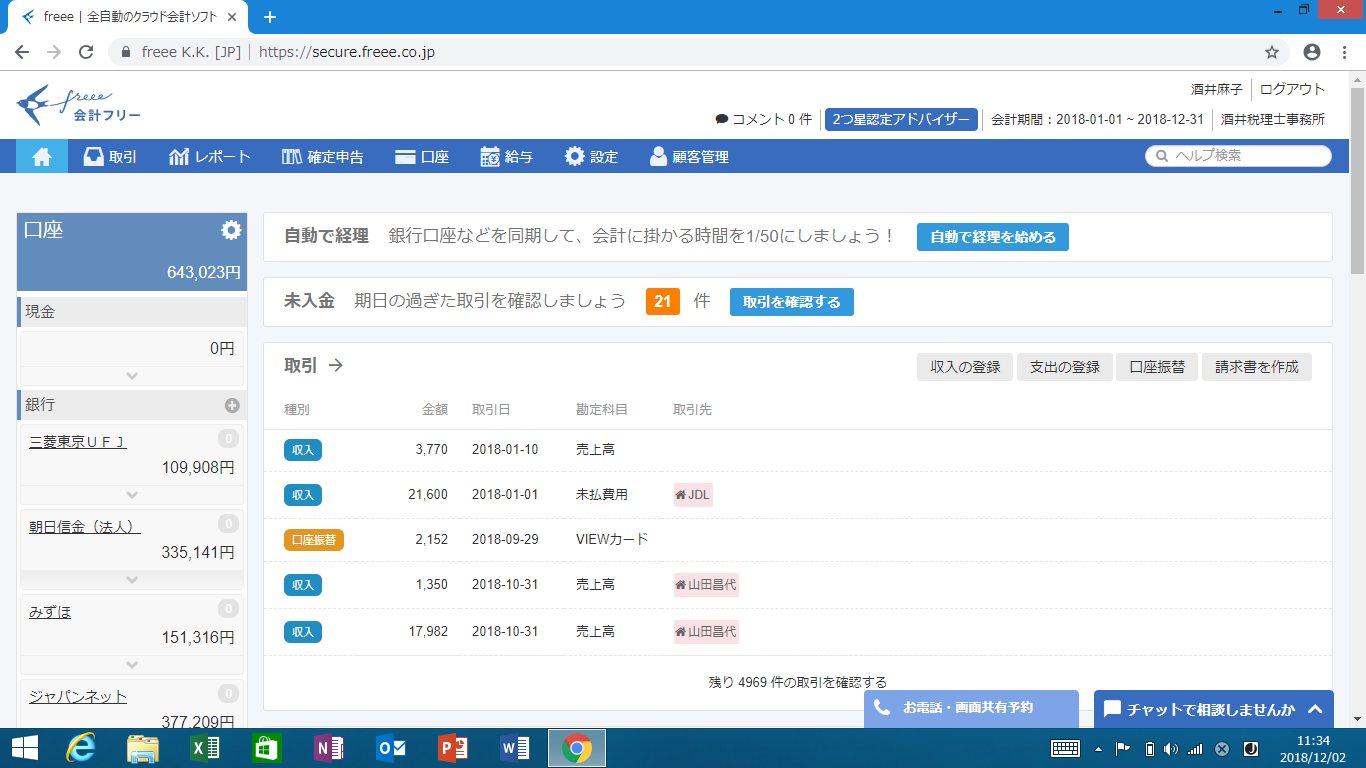The height and width of the screenshot is (768, 1366).
Task: Click the Chrome user profile icon
Action: point(1312,52)
